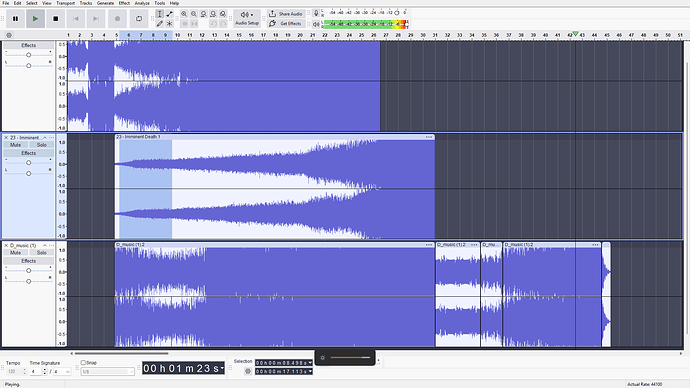Zoom in on the waveform

coord(184,14)
